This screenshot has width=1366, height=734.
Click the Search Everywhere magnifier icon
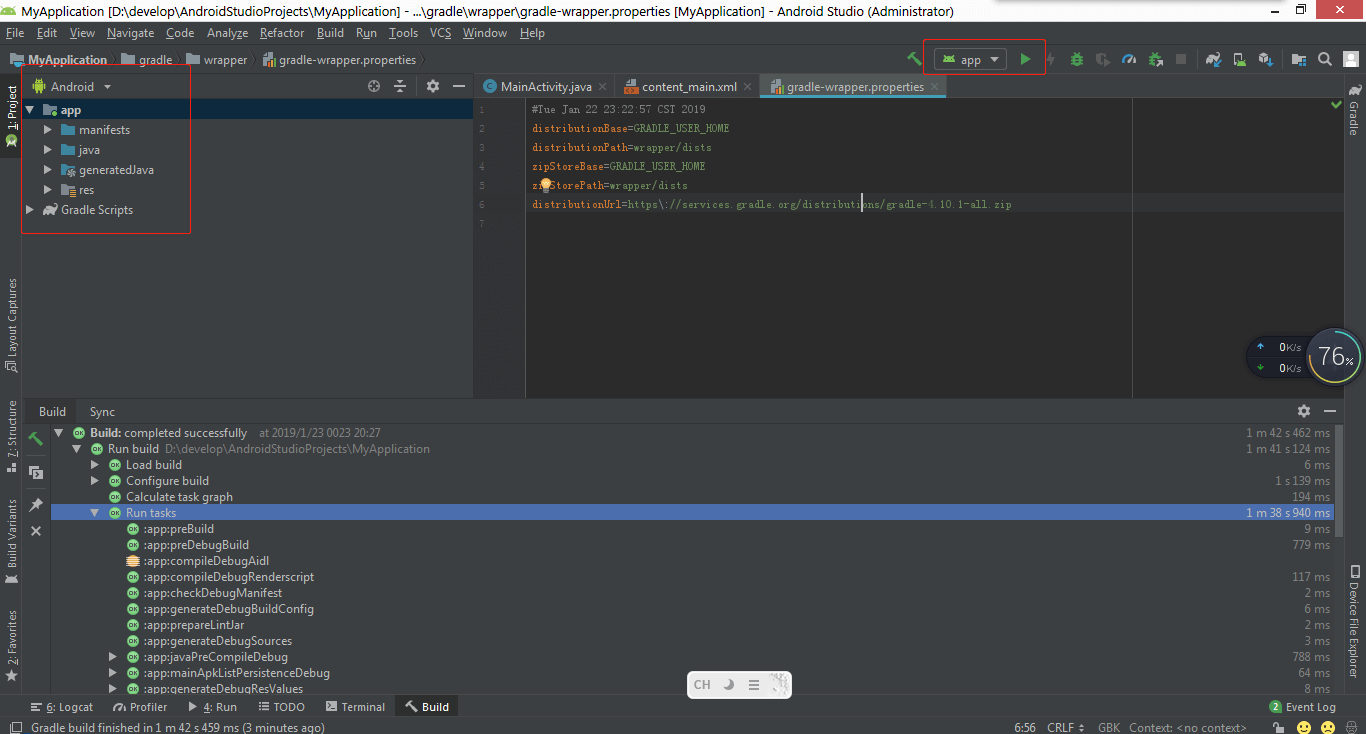point(1325,60)
